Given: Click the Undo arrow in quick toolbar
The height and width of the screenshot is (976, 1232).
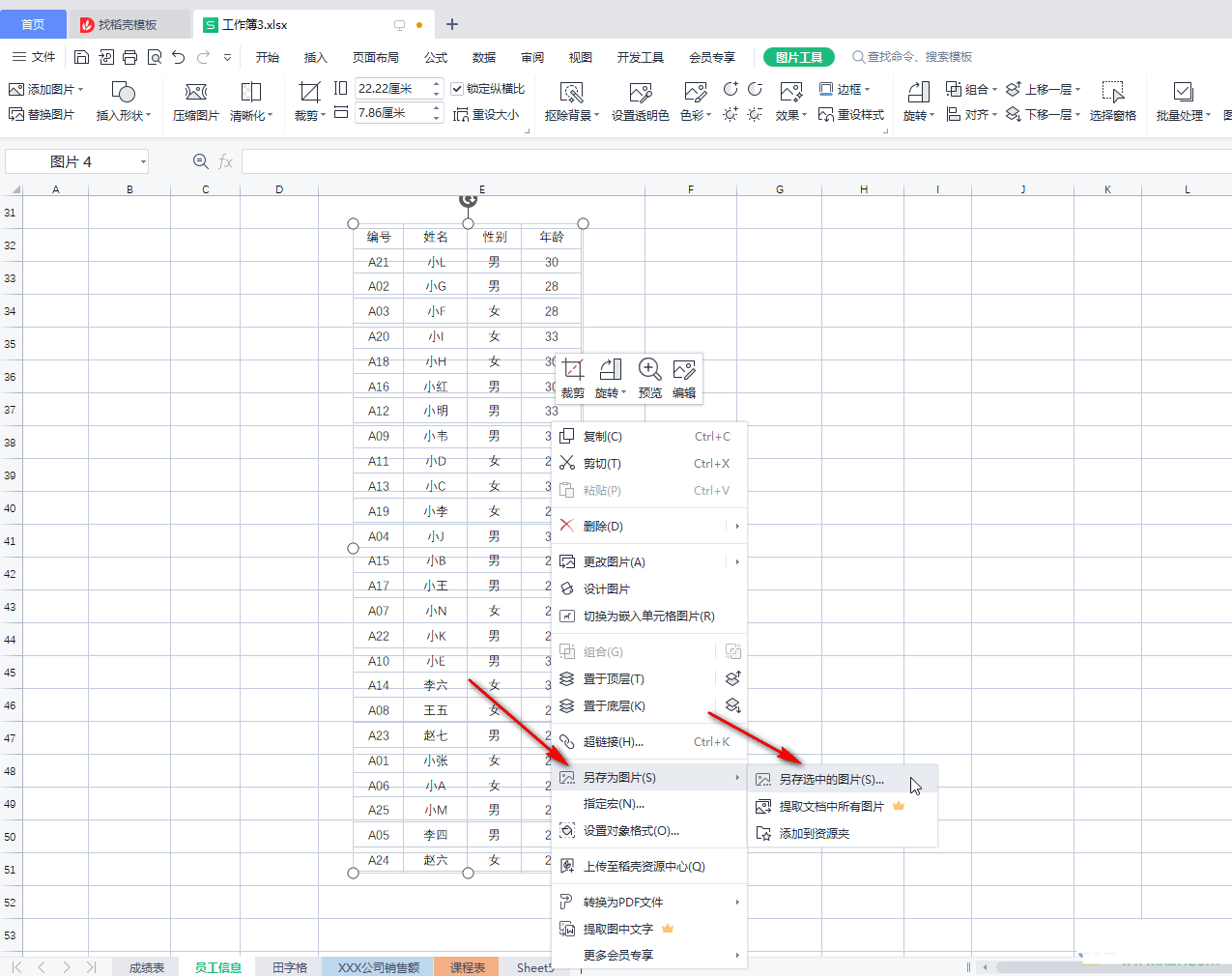Looking at the screenshot, I should click(x=178, y=58).
